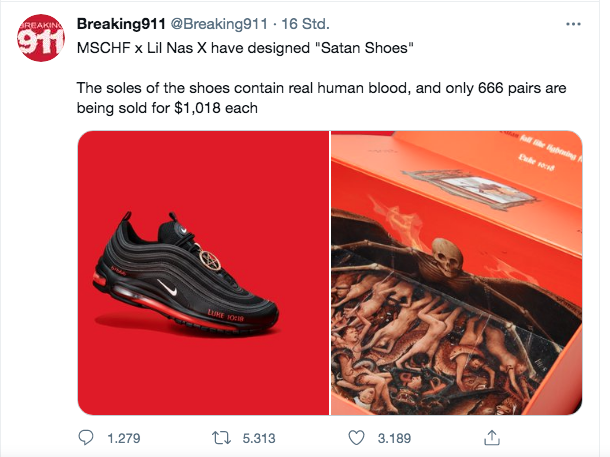The height and width of the screenshot is (457, 610).
Task: Open the 16 Std. timestamp link
Action: pyautogui.click(x=305, y=24)
